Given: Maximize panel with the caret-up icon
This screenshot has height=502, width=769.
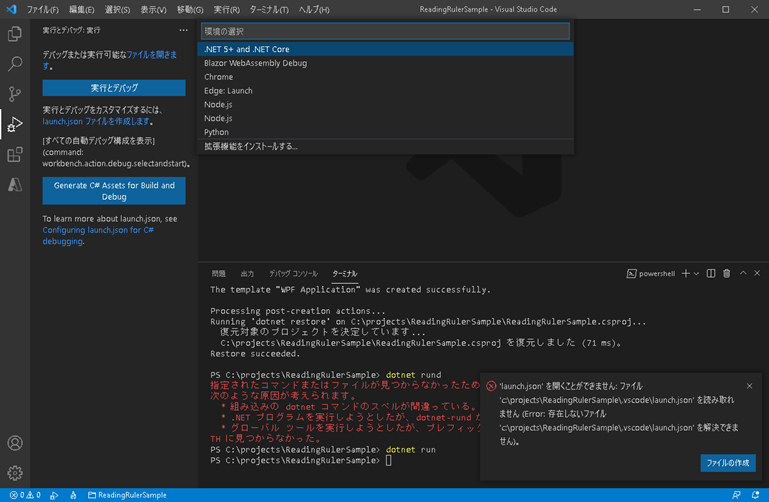Looking at the screenshot, I should [x=743, y=273].
